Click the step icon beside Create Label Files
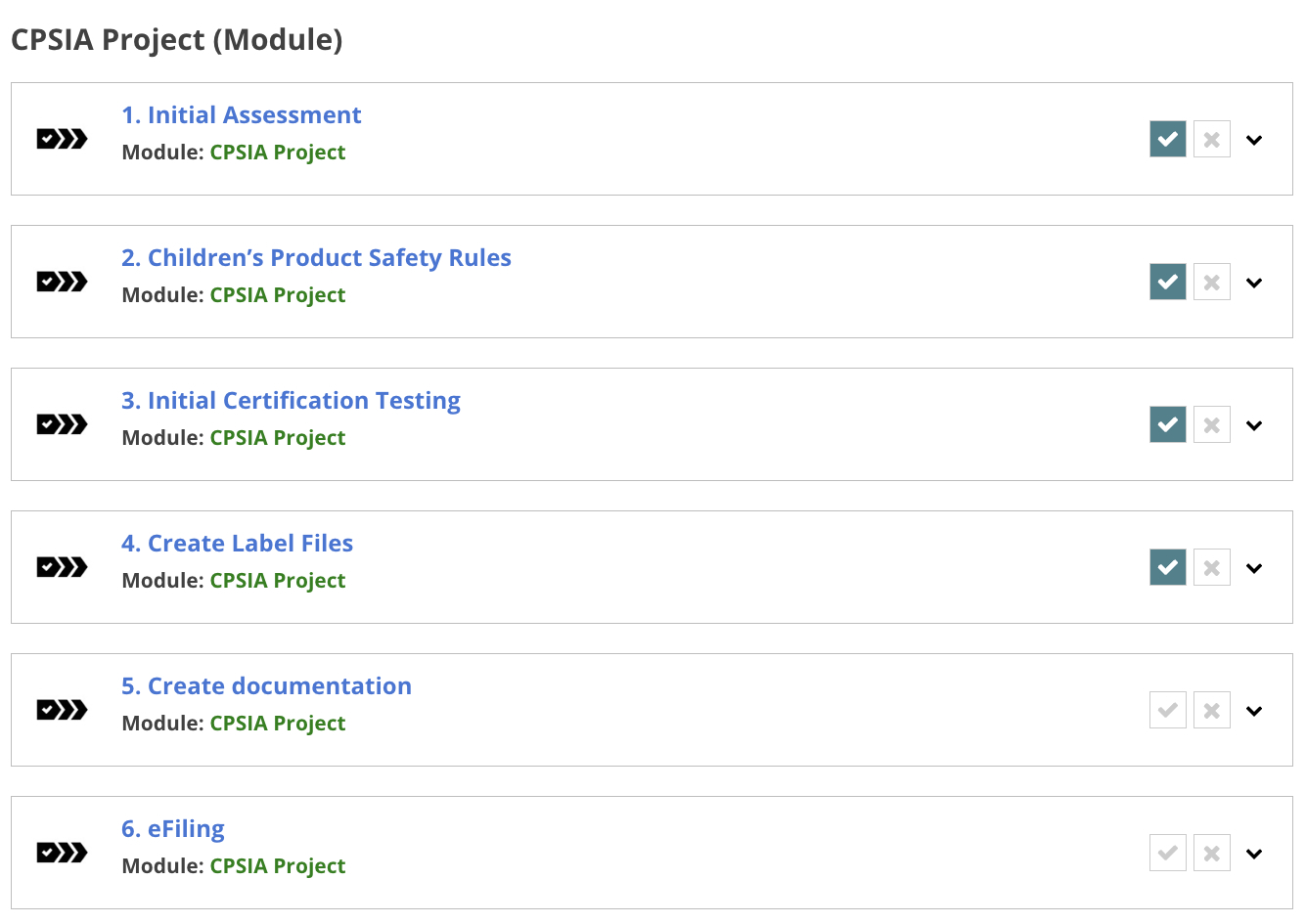The image size is (1306, 924). pos(62,567)
